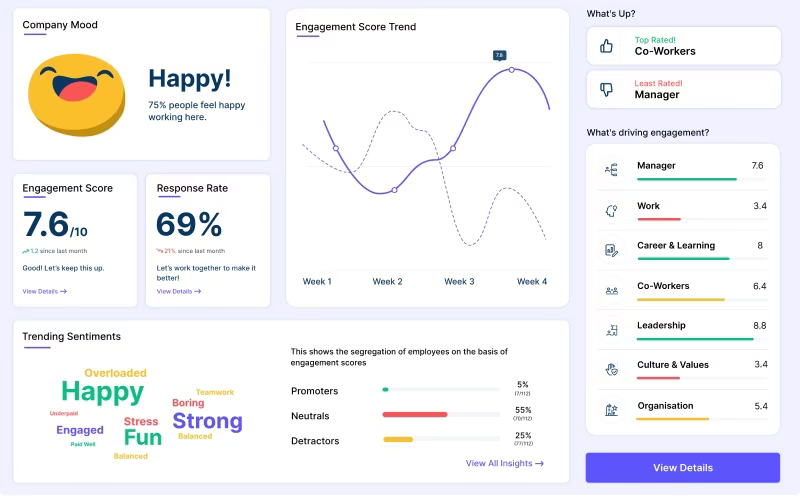
Task: Open the Top Rated Co-Workers card
Action: point(684,46)
